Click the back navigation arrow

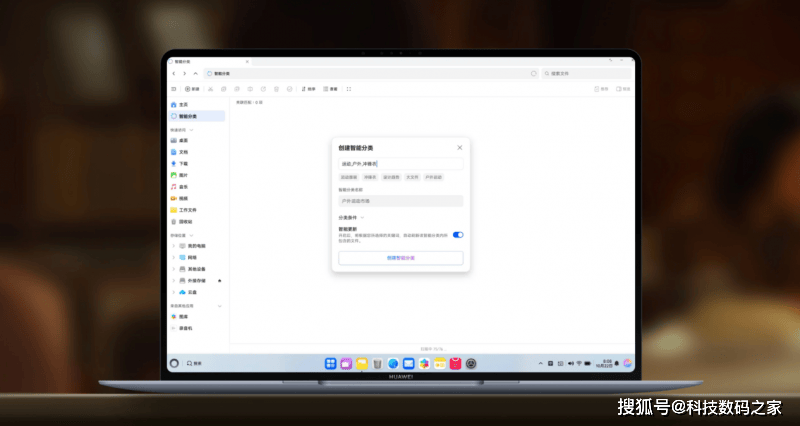(173, 74)
